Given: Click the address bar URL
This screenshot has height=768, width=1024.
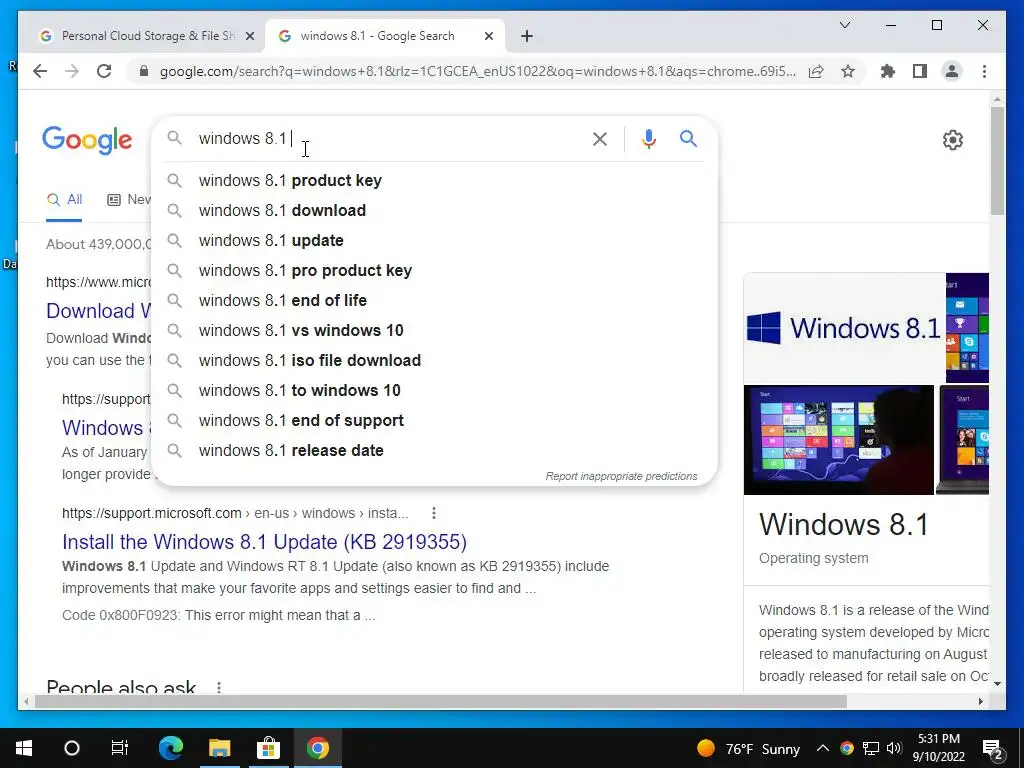Looking at the screenshot, I should coord(477,71).
